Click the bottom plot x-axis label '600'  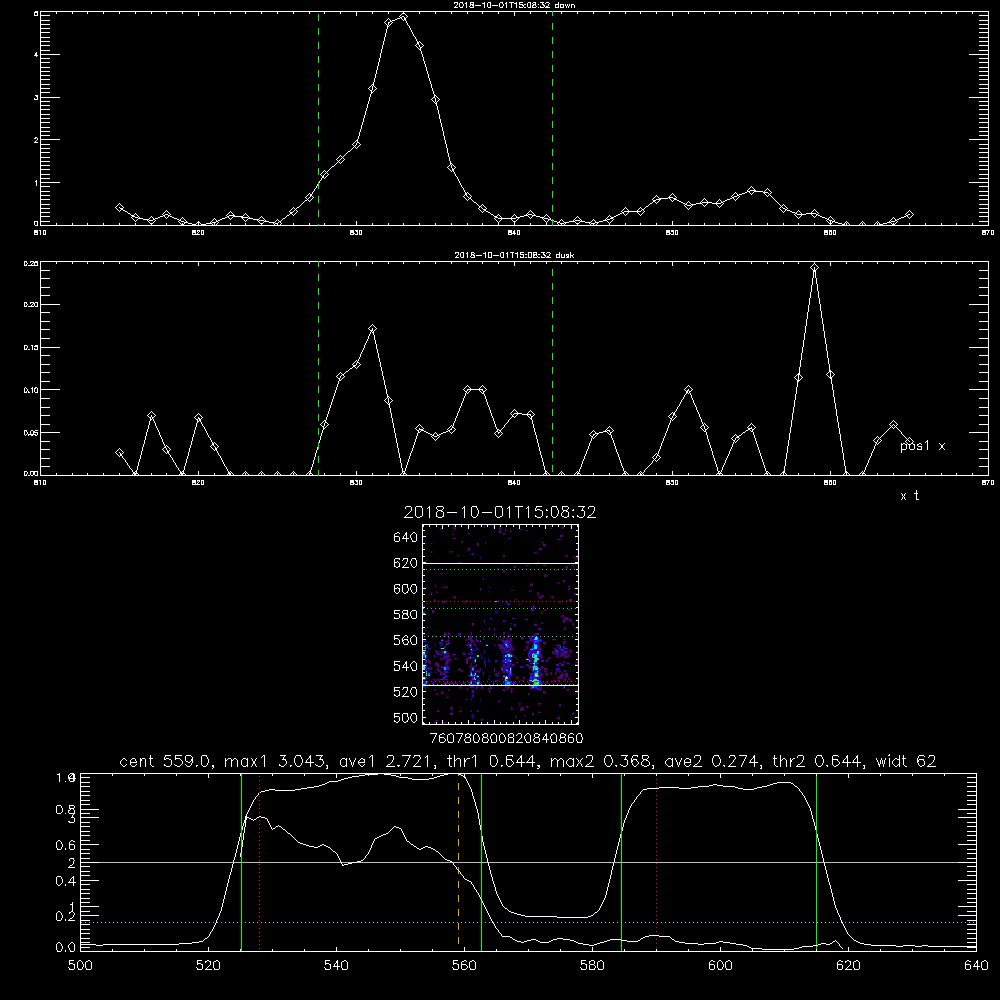click(x=720, y=966)
